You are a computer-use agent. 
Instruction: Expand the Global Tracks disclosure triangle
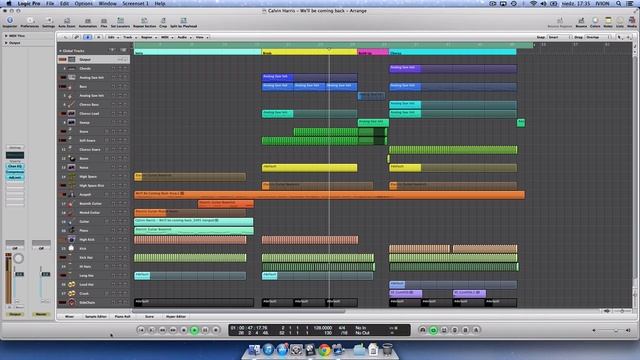tap(60, 51)
